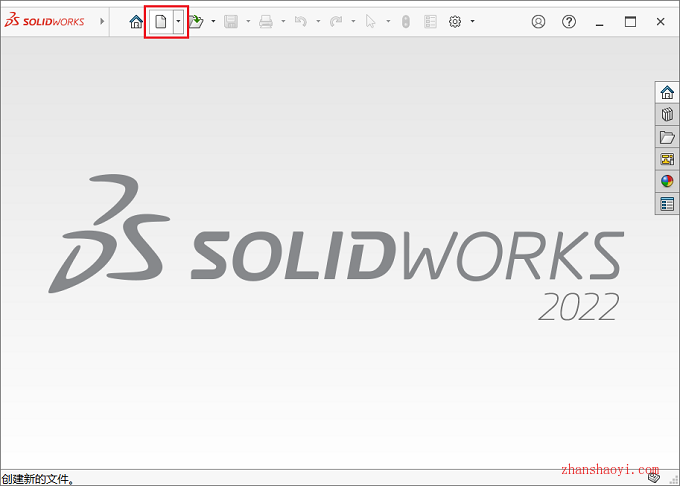Click the Open file folder icon
This screenshot has width=680, height=486.
196,21
